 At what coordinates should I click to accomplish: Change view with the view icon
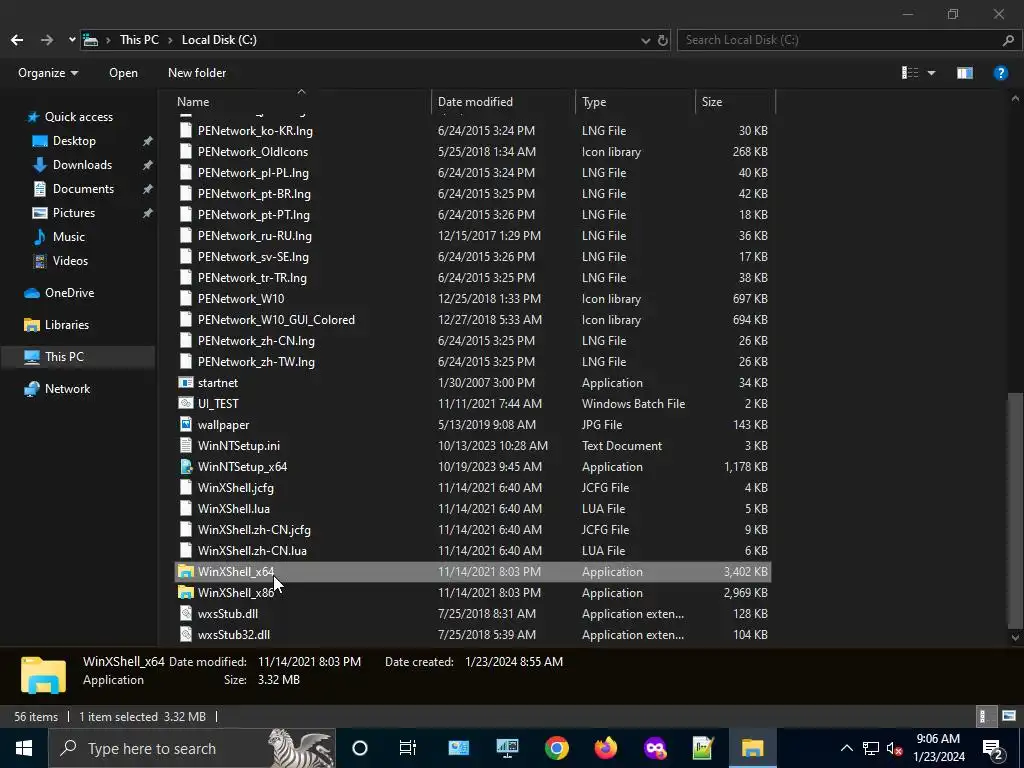point(910,72)
